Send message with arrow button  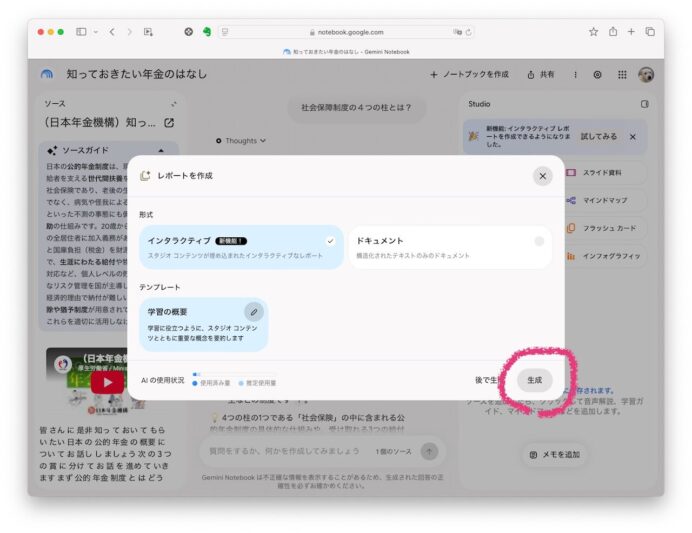(429, 451)
